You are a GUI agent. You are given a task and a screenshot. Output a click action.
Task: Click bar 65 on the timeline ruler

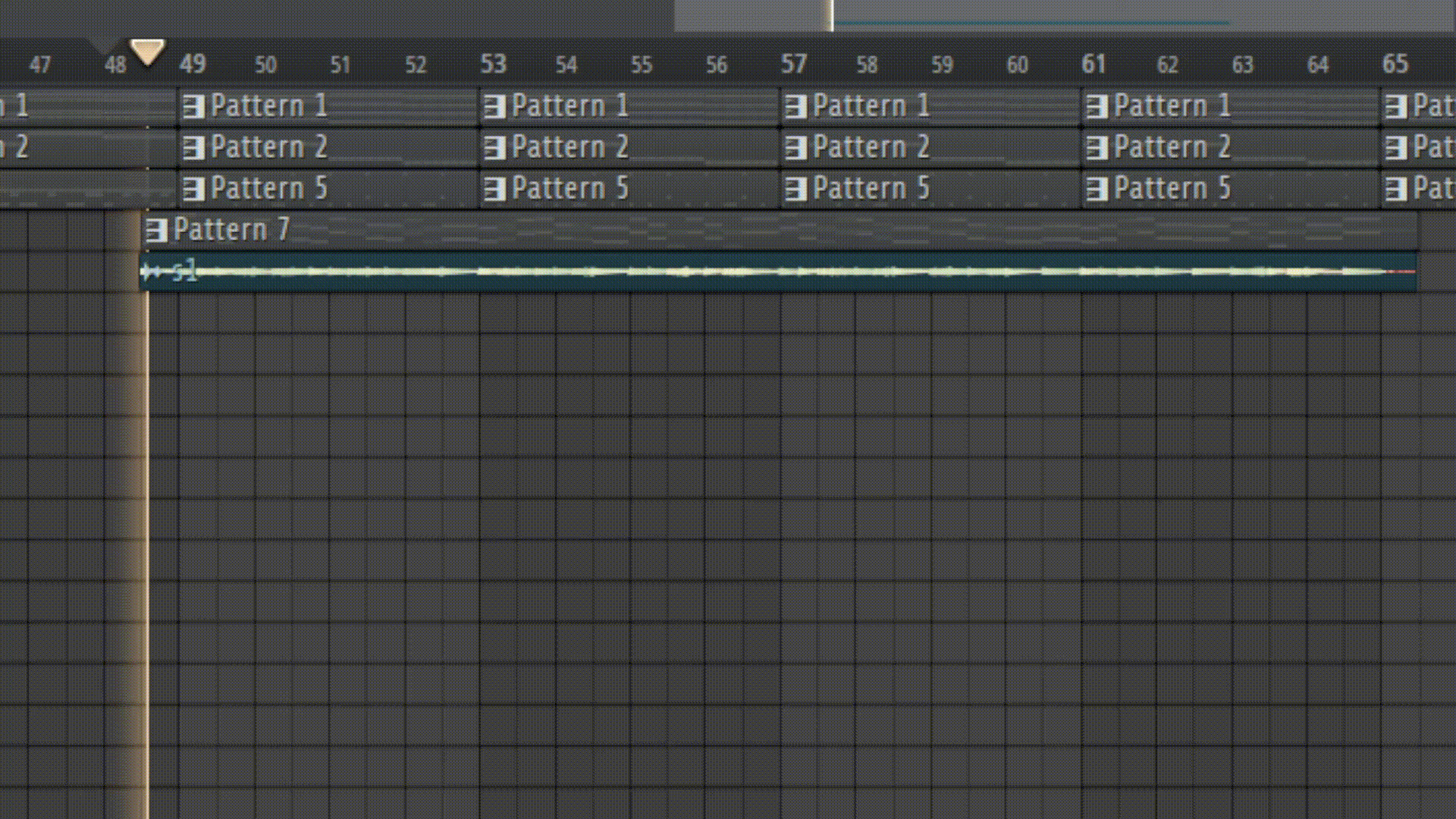(1395, 64)
